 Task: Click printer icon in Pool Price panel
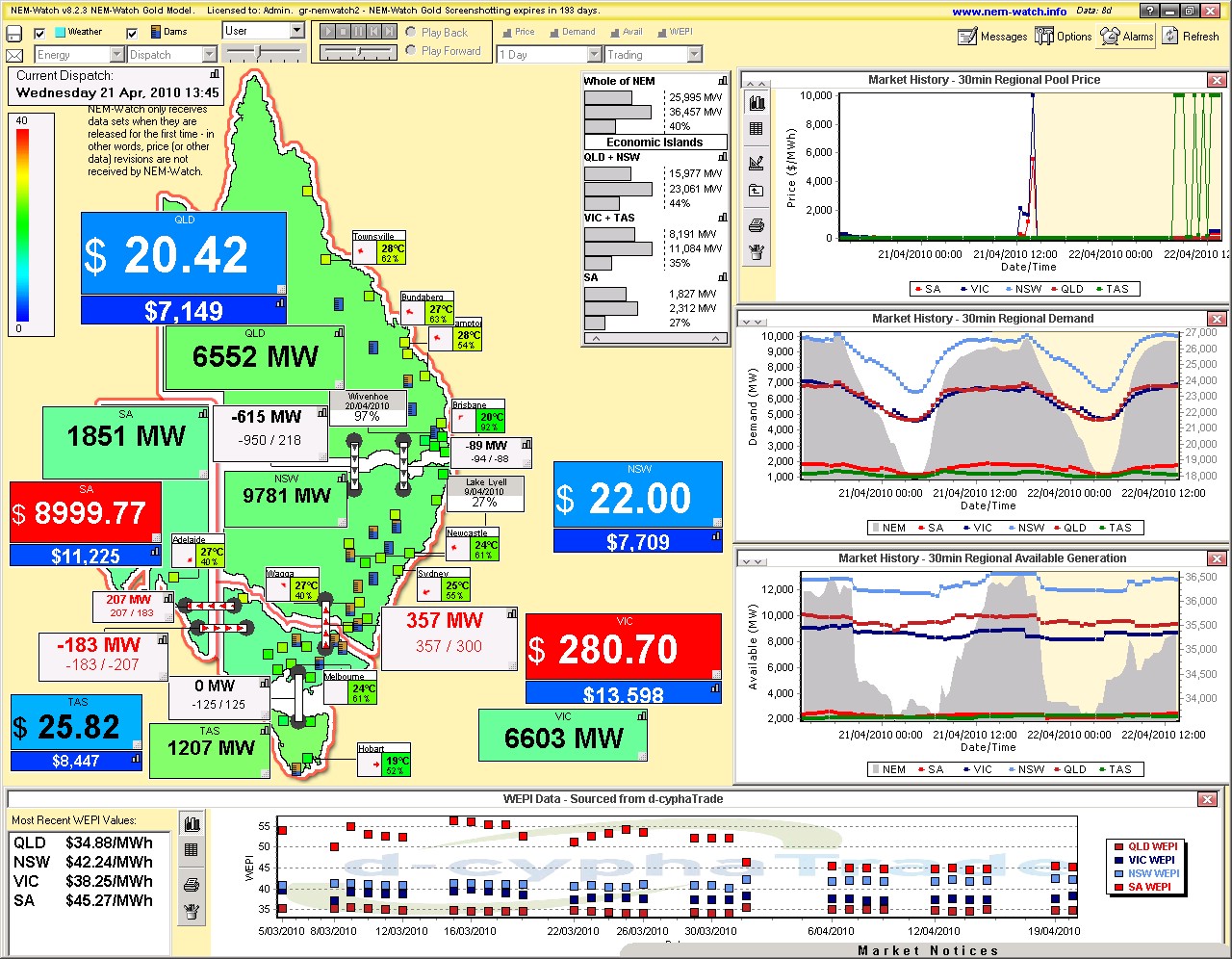(757, 225)
